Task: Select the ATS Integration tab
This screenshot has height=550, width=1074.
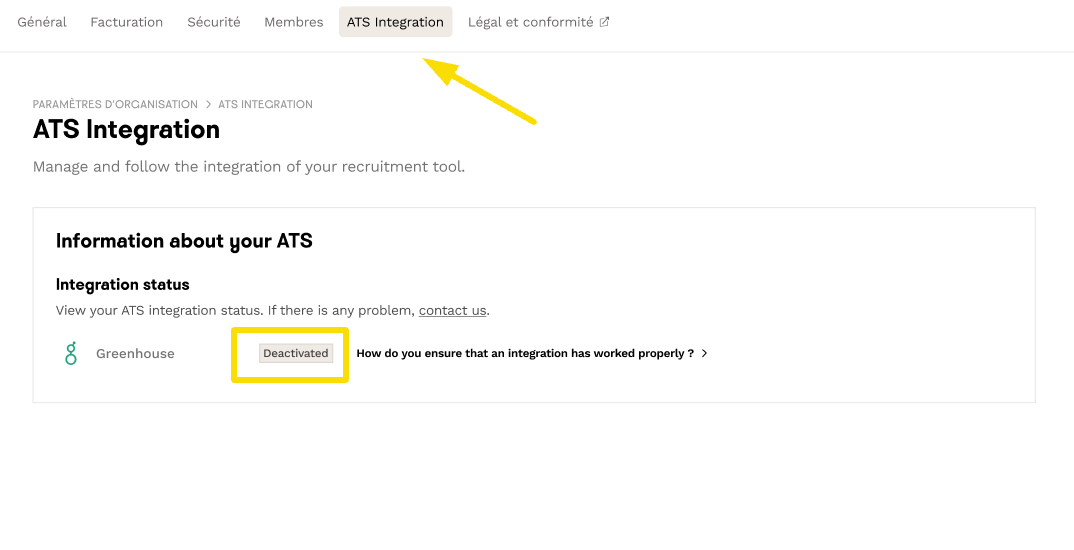Action: [395, 22]
